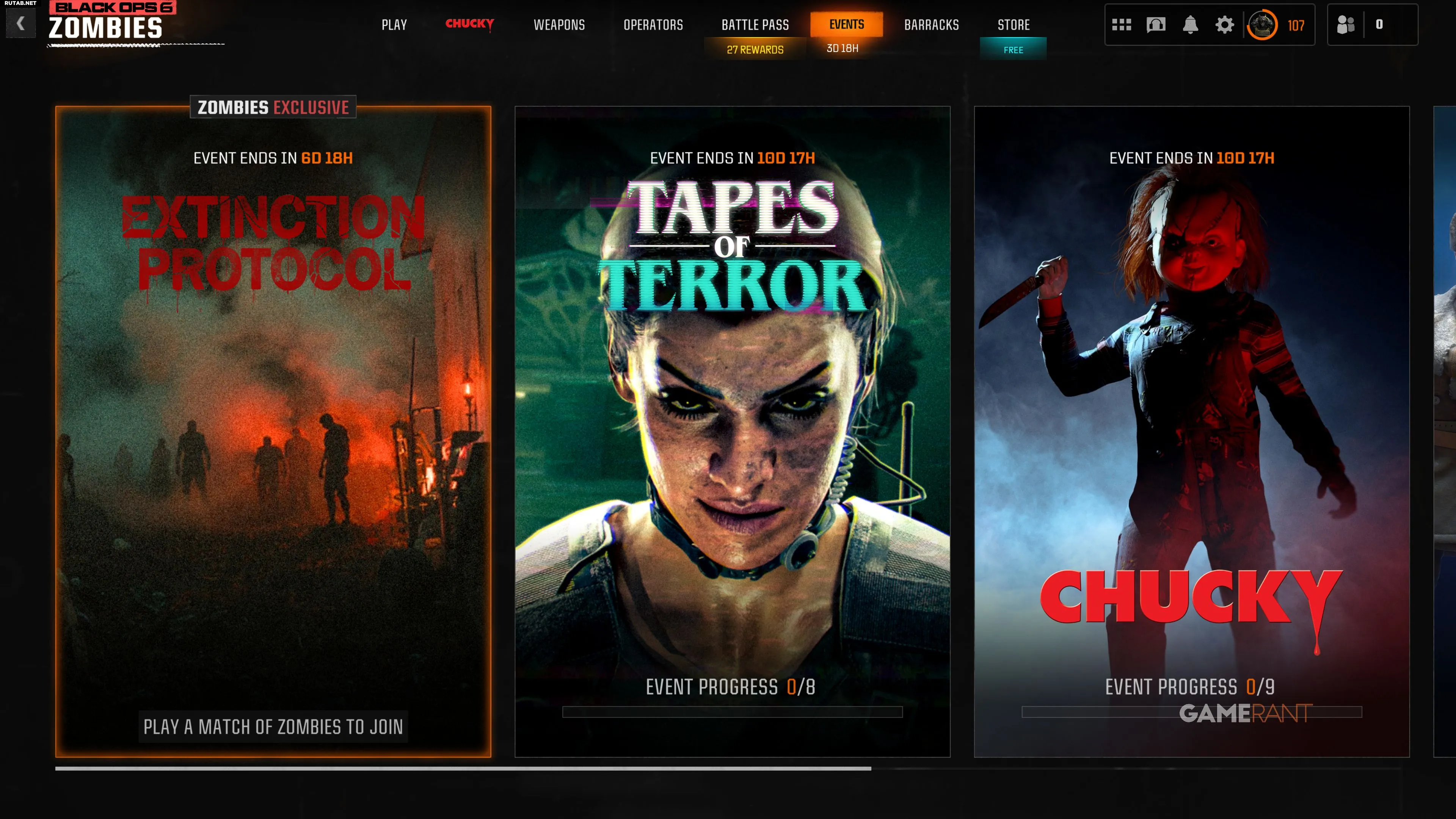Open the settings gear
This screenshot has height=819, width=1456.
1224,25
